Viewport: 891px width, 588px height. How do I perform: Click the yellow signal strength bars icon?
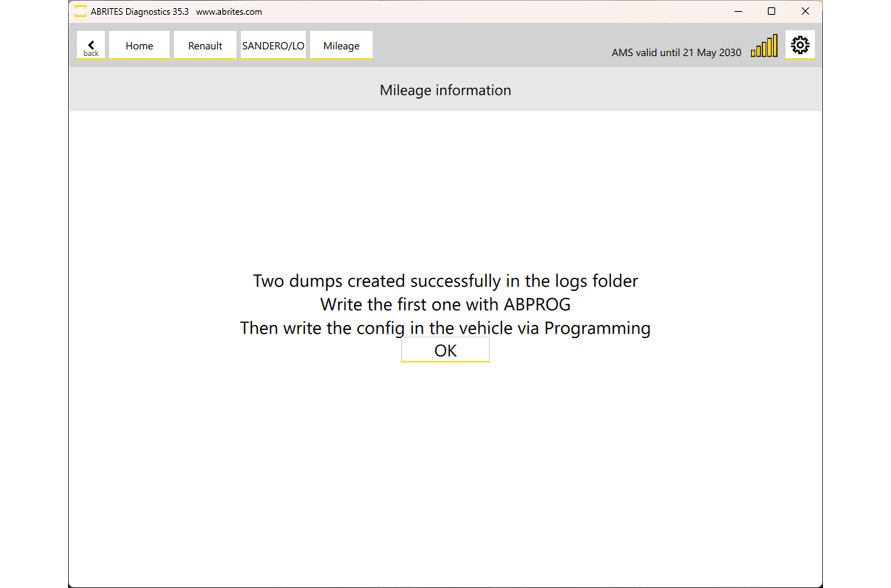point(764,47)
